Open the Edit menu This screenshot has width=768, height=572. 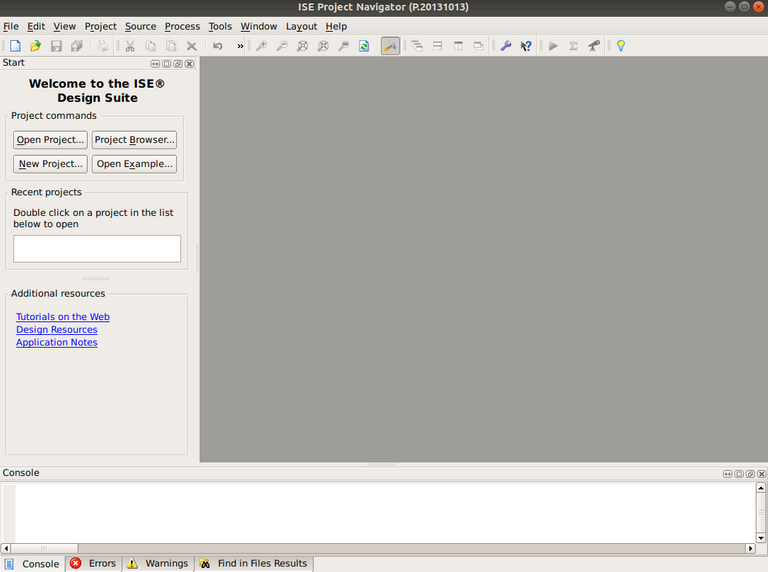point(36,26)
